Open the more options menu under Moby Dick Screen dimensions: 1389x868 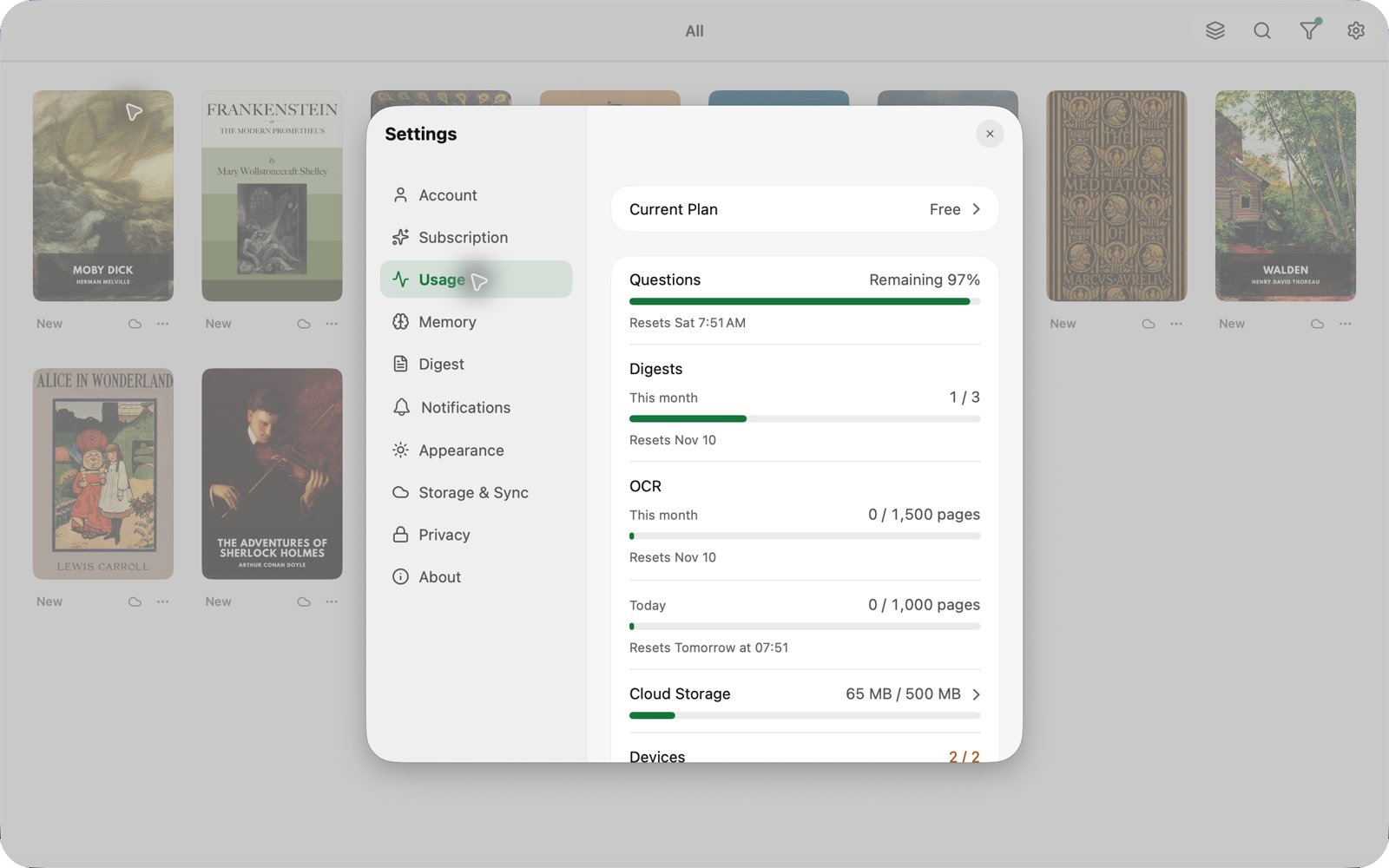click(x=163, y=324)
